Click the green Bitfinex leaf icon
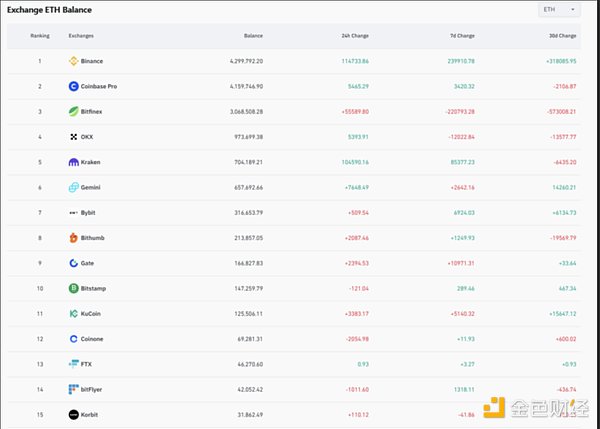The image size is (600, 429). tap(73, 111)
